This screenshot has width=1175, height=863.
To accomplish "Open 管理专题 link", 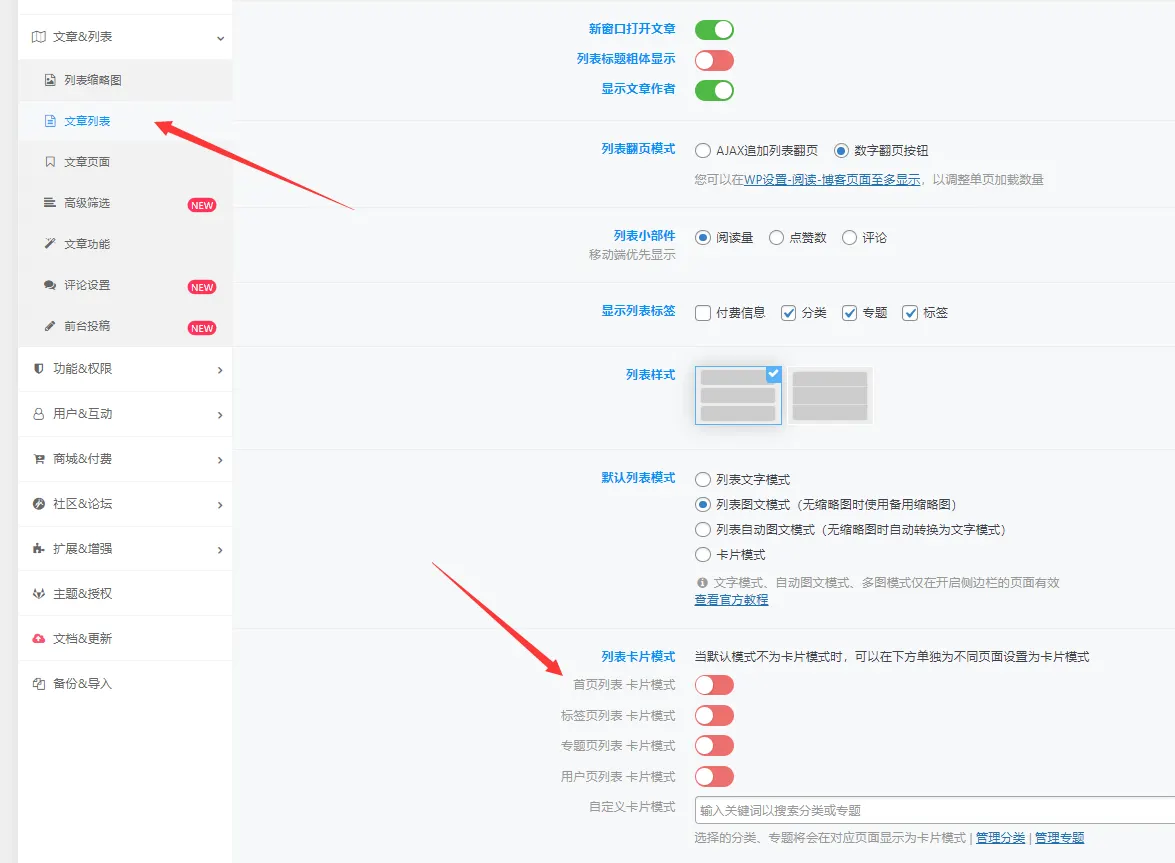I will (x=1060, y=838).
